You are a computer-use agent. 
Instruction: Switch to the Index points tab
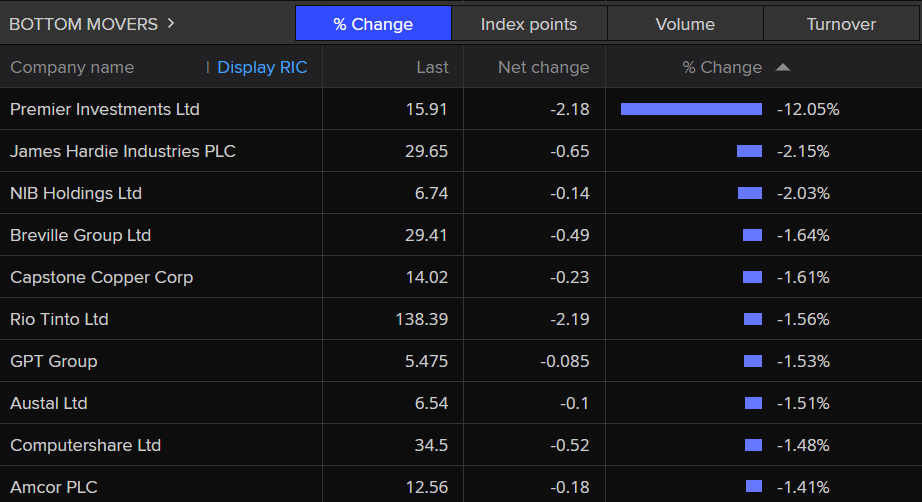coord(529,24)
